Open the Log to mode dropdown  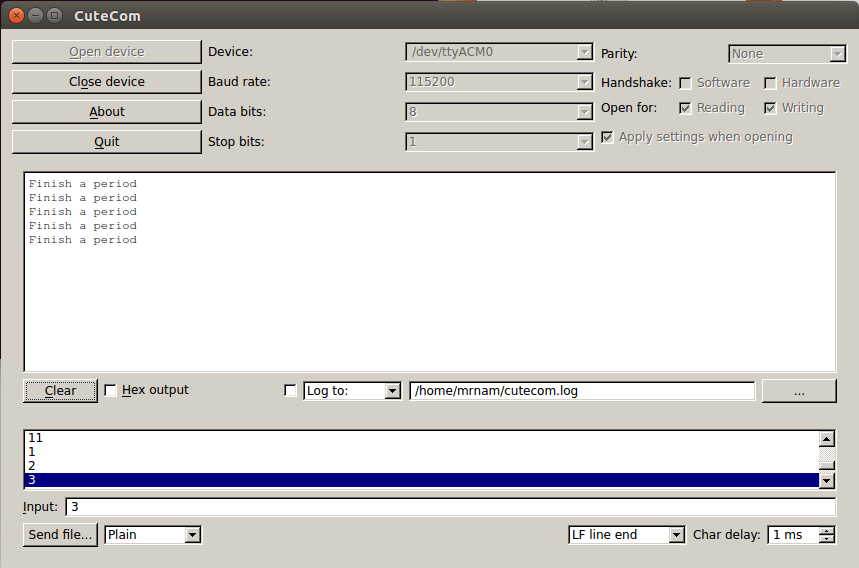tap(352, 391)
